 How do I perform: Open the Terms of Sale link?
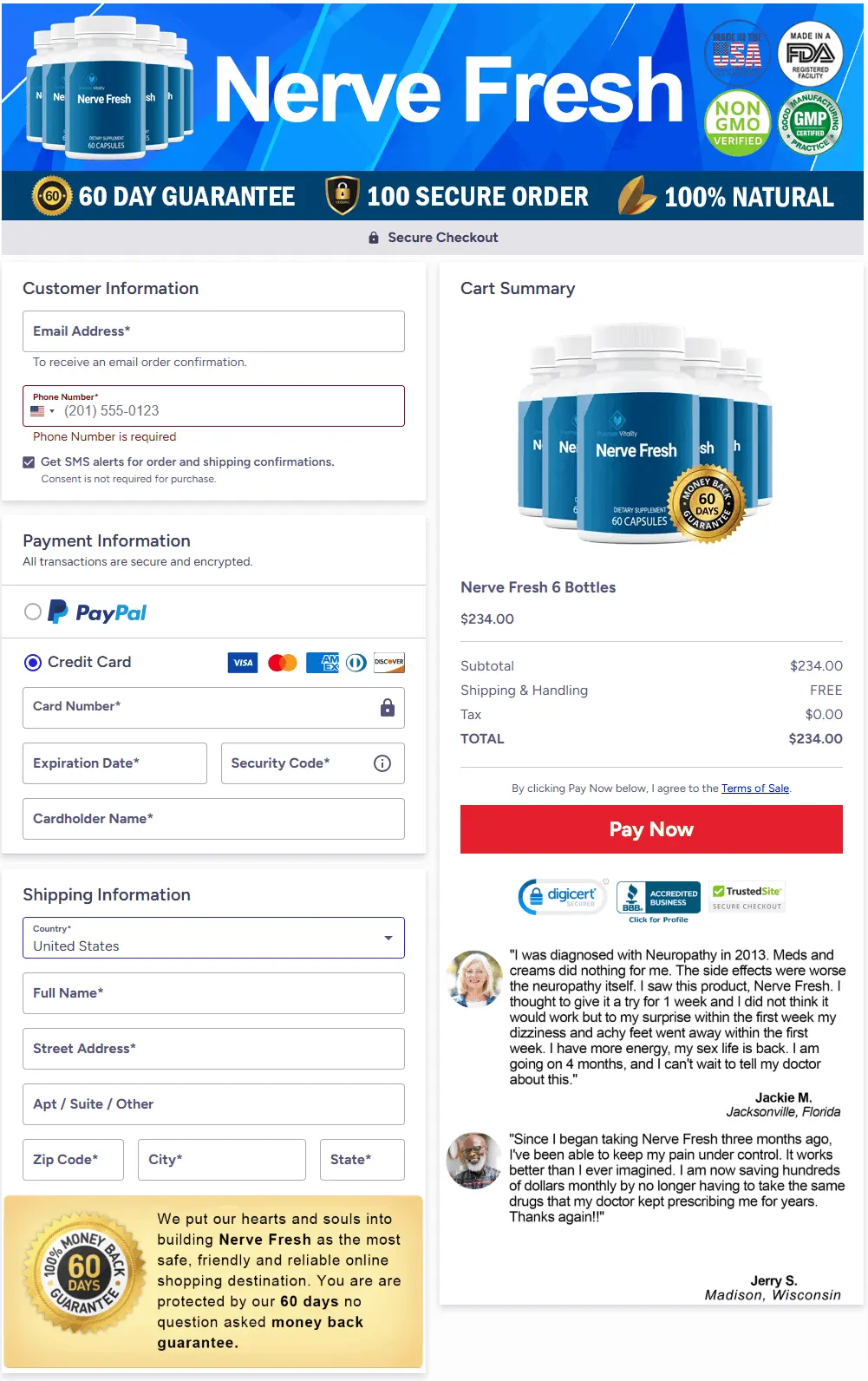755,789
